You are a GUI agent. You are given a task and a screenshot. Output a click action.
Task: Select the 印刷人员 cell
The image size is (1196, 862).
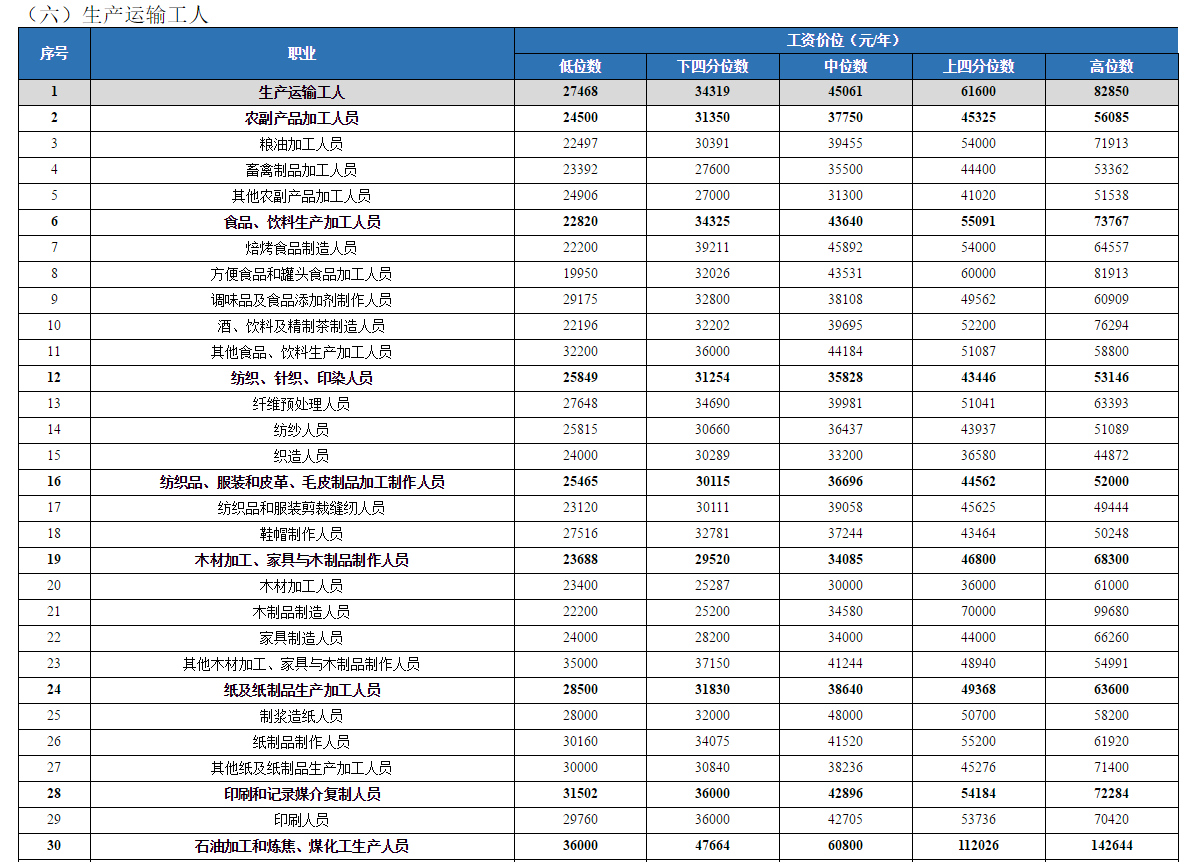point(302,819)
